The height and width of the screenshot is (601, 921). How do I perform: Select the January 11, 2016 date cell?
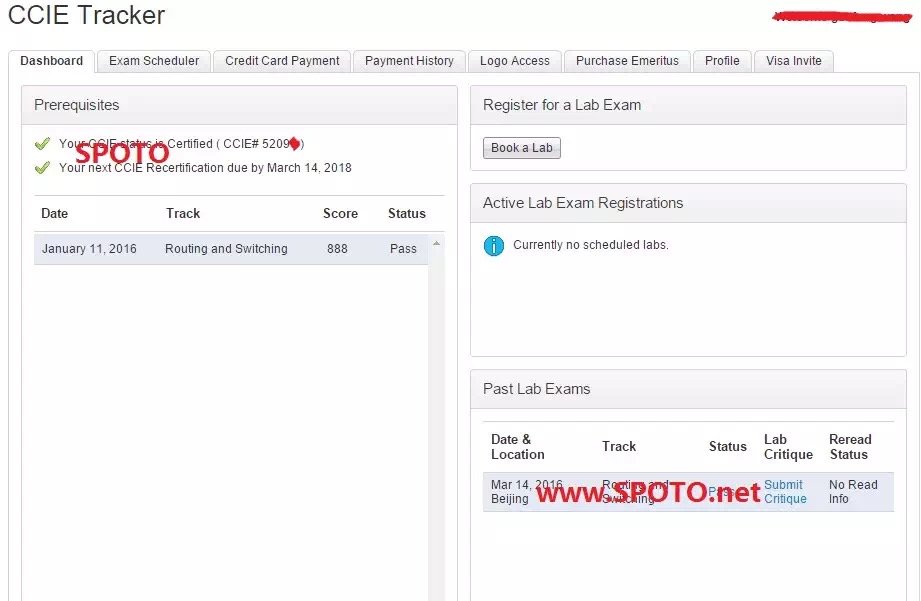[89, 249]
